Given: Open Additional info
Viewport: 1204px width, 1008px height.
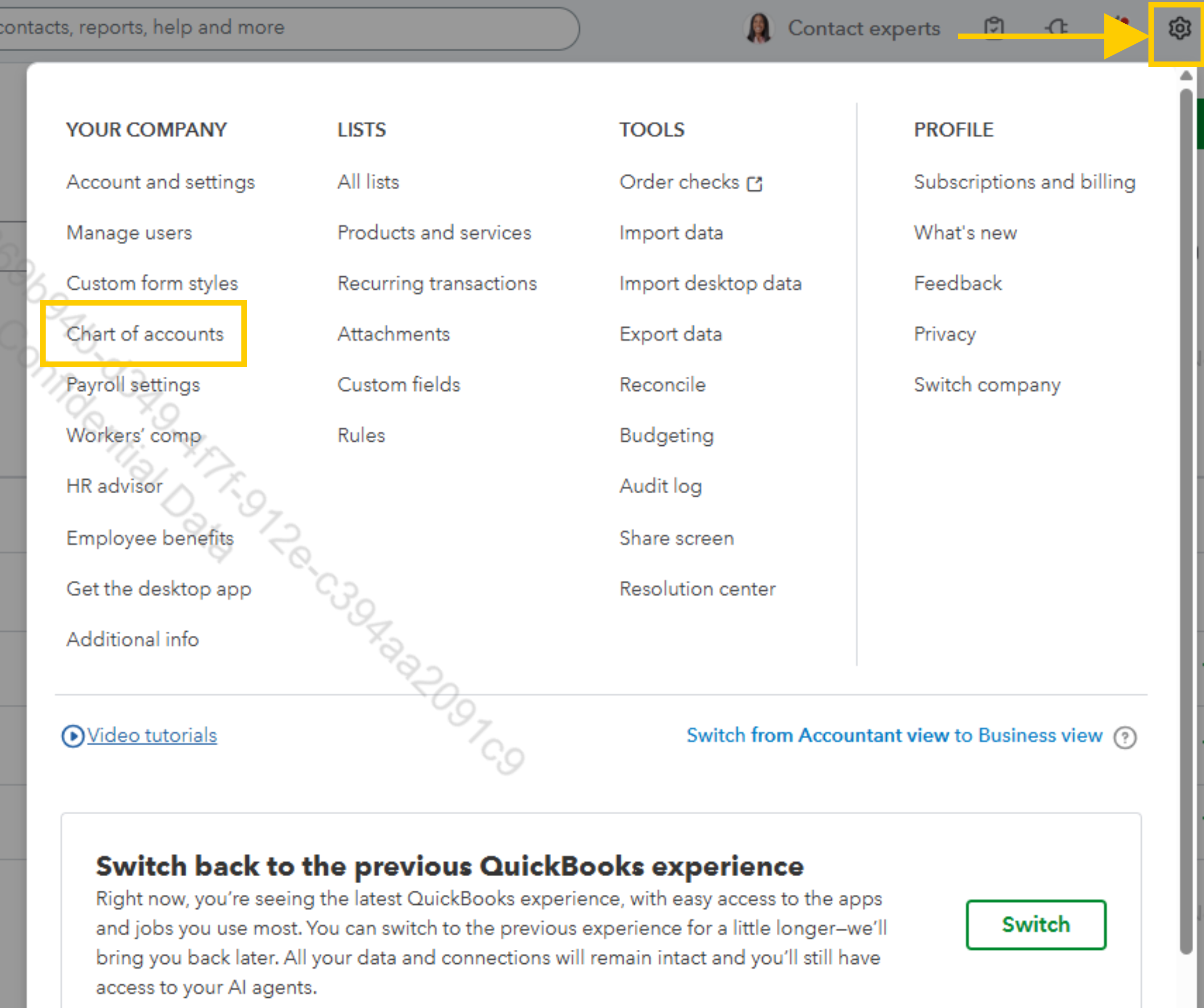Looking at the screenshot, I should (x=132, y=640).
